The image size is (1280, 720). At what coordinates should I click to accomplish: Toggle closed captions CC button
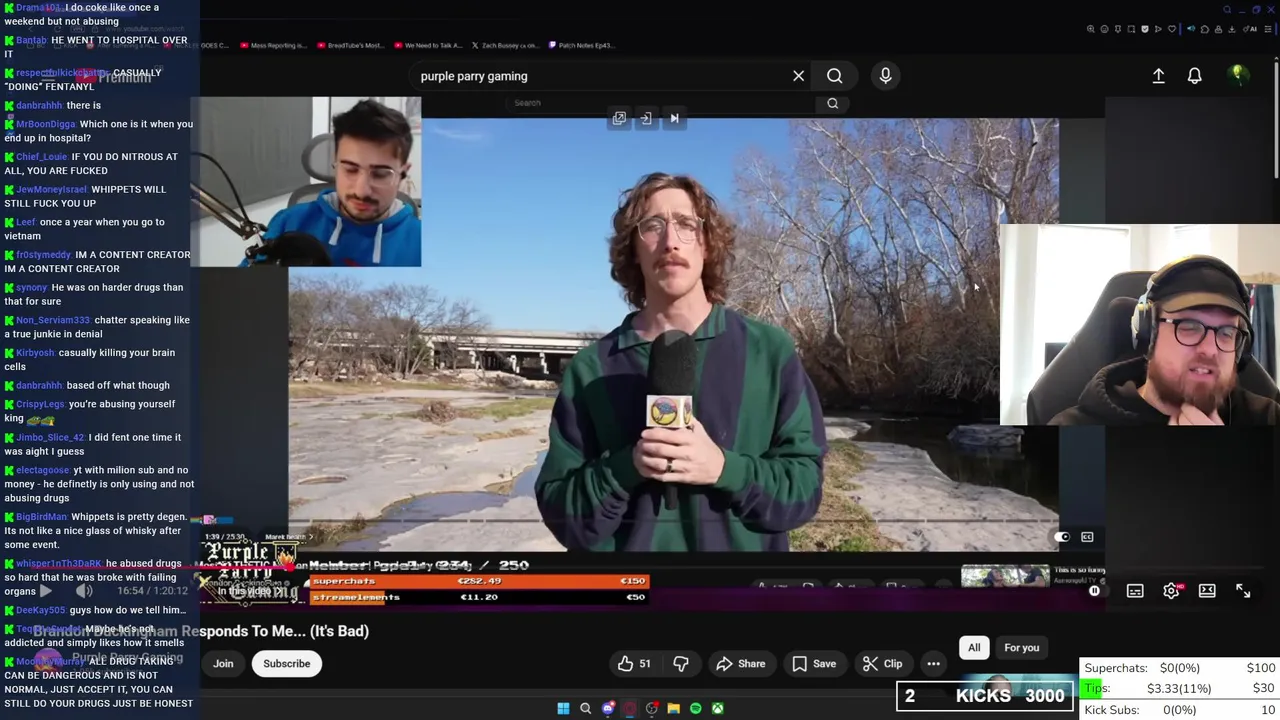click(x=1087, y=537)
